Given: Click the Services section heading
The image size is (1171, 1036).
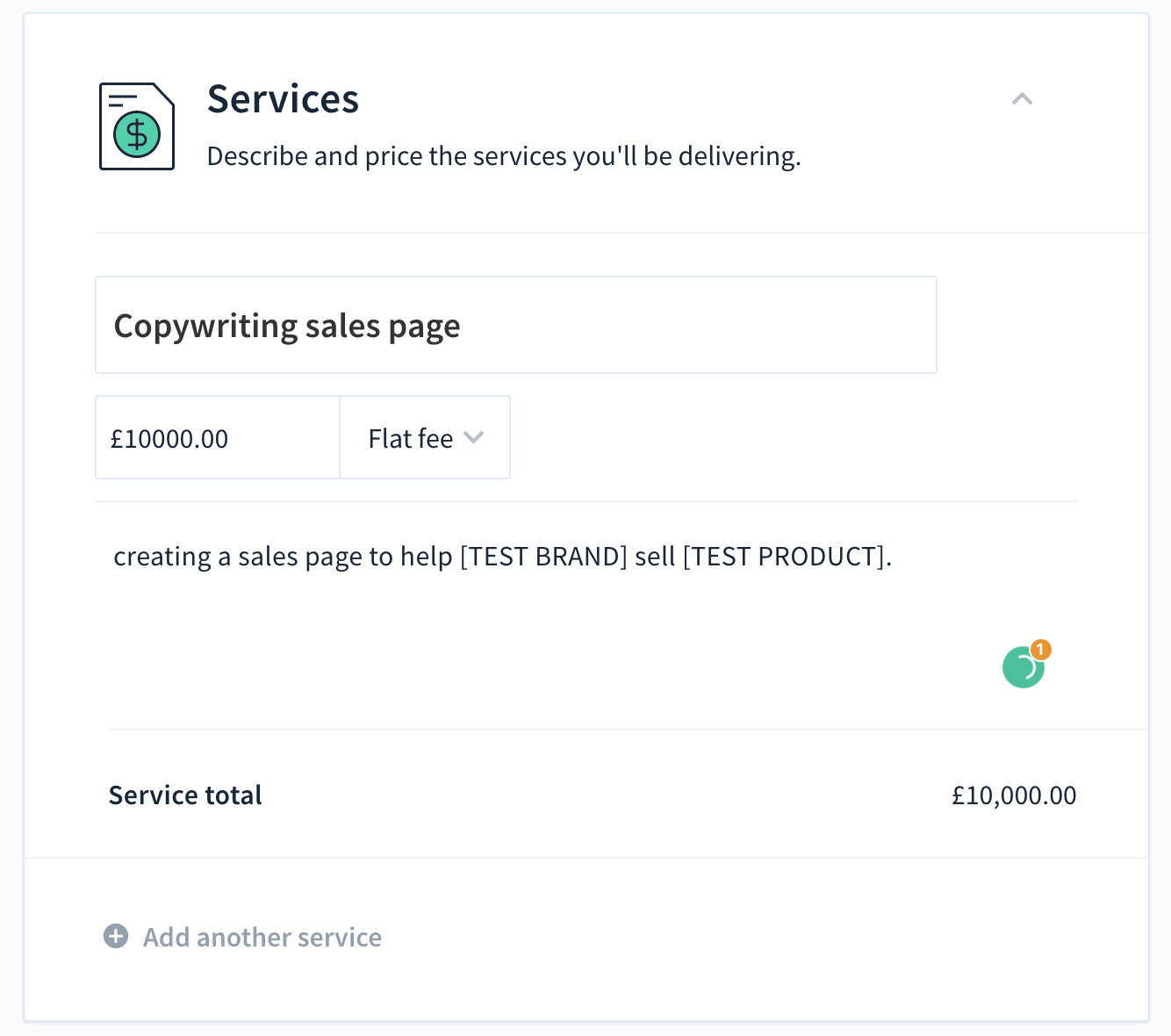Looking at the screenshot, I should (x=283, y=99).
